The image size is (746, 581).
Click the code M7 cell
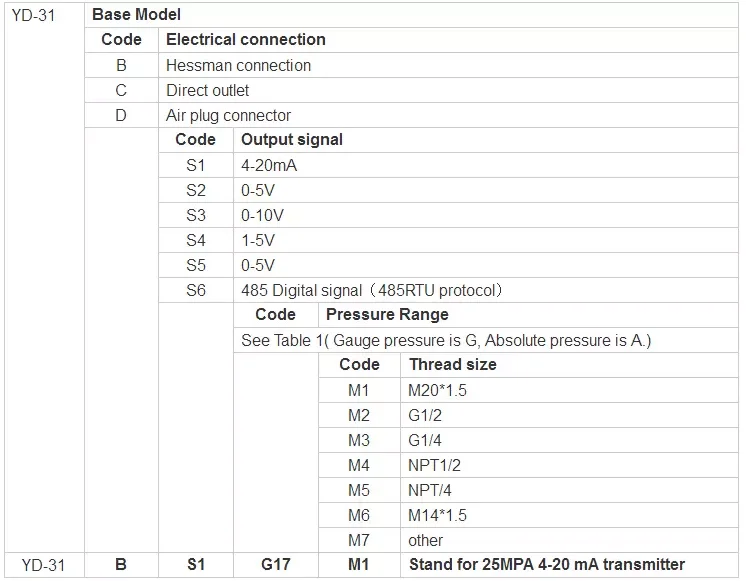(359, 540)
